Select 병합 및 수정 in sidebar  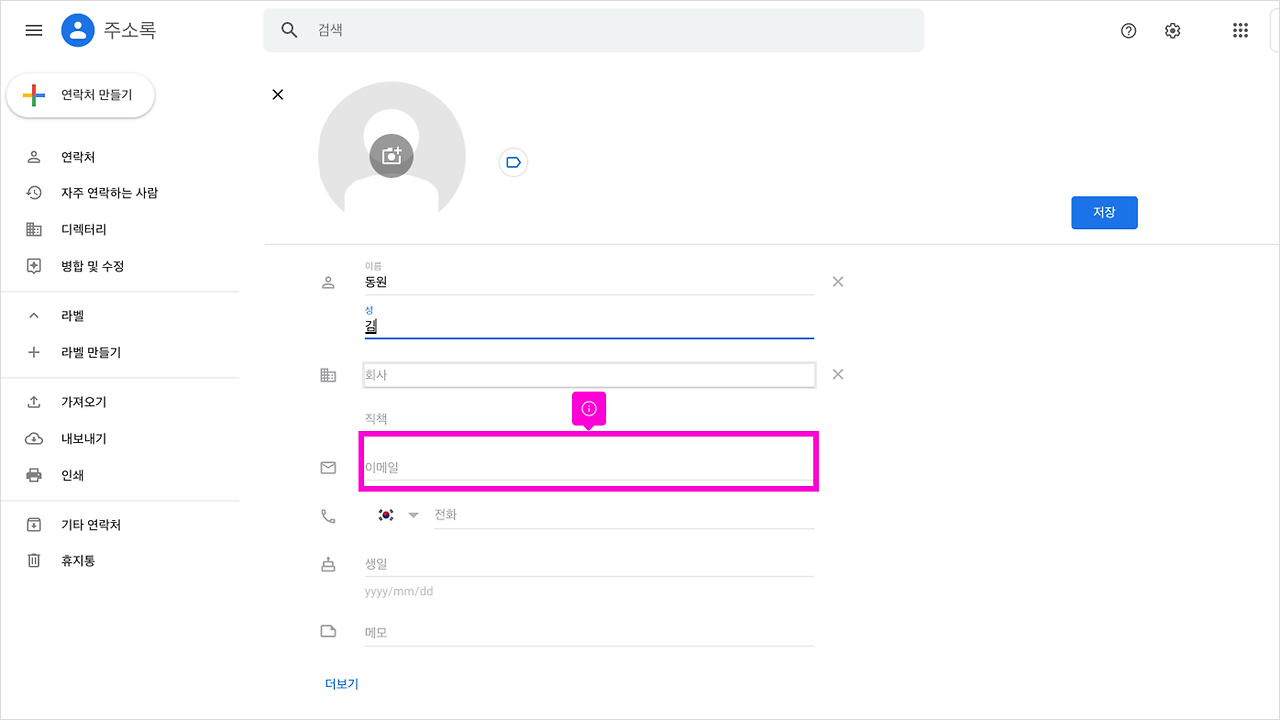click(x=92, y=266)
